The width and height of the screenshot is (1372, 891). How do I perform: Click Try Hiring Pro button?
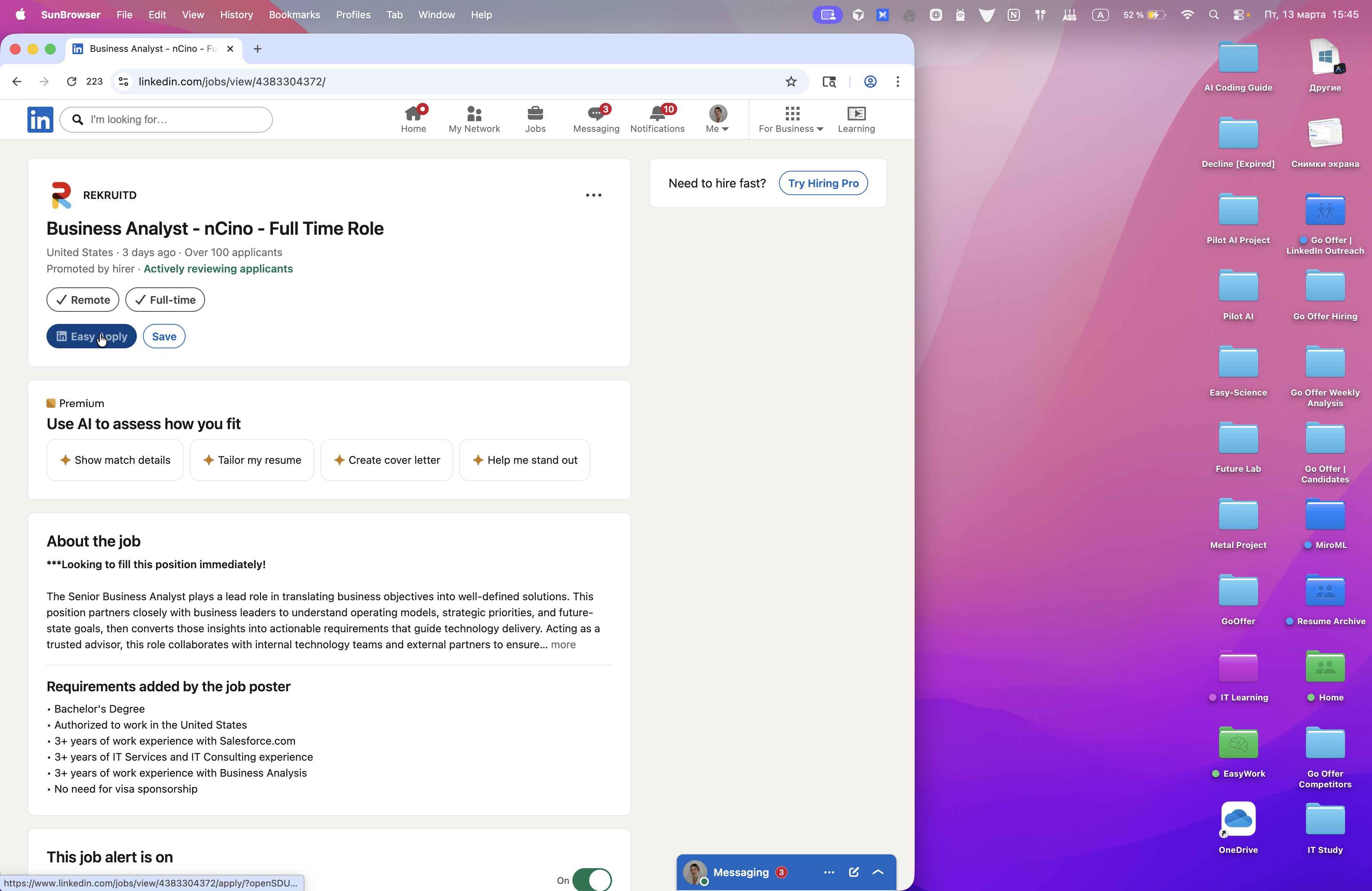(x=822, y=183)
